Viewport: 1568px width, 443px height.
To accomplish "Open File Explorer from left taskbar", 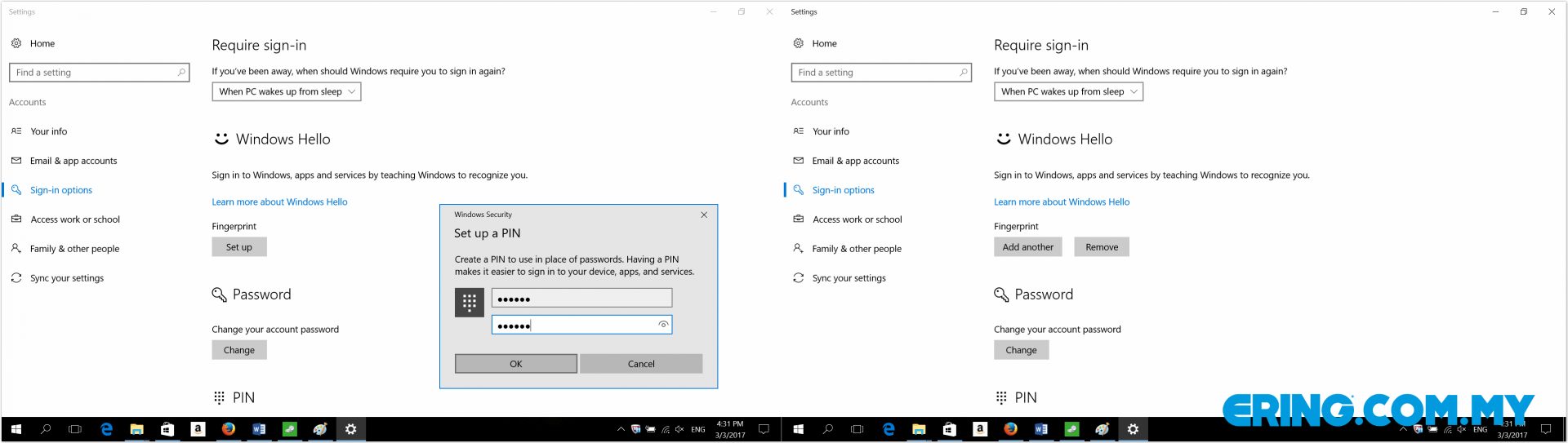I will [x=136, y=429].
